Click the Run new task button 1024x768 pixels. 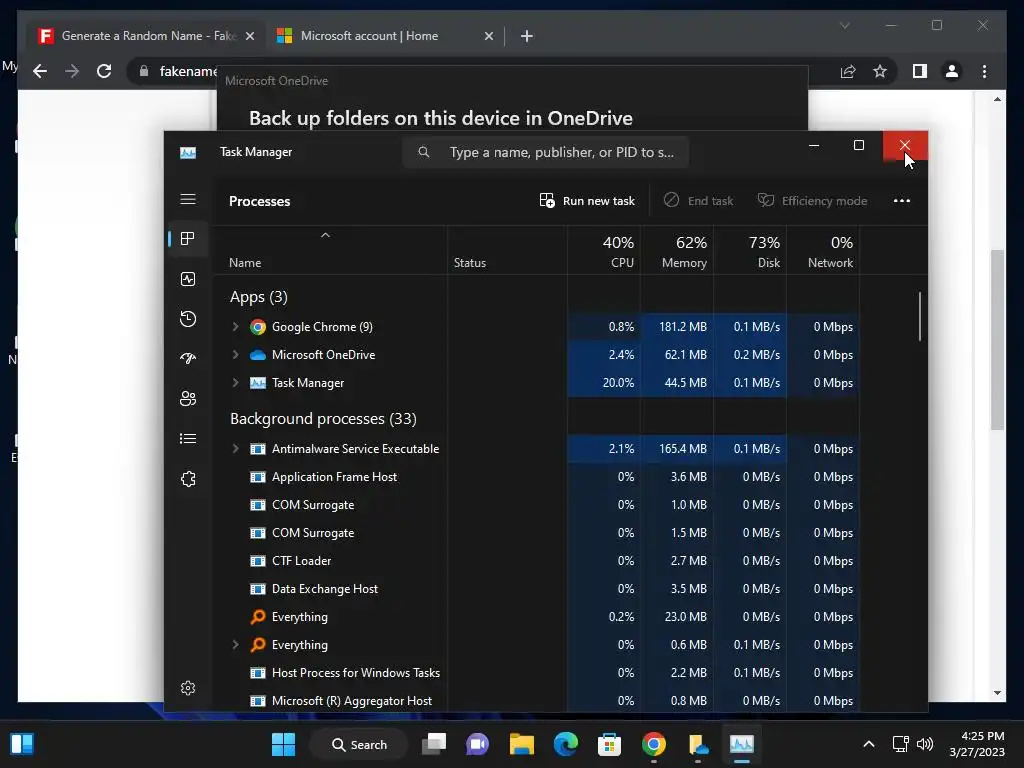pyautogui.click(x=587, y=200)
